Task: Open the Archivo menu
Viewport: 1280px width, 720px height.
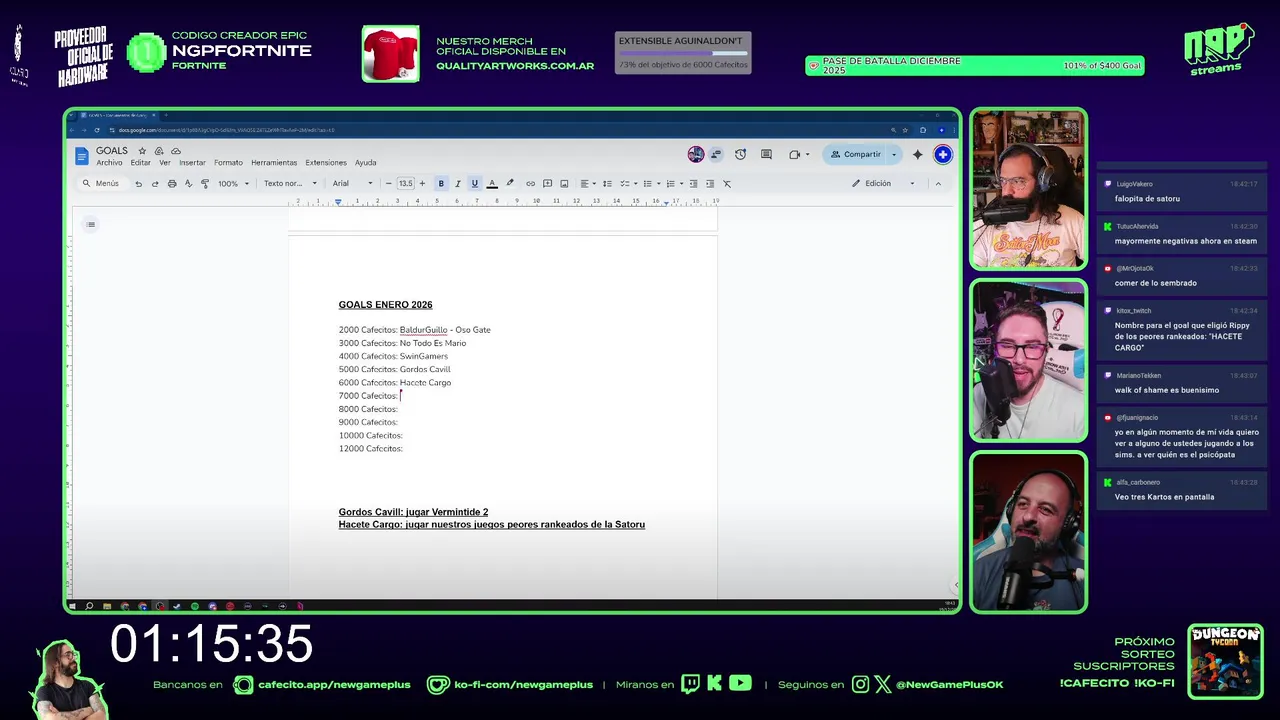Action: tap(109, 163)
